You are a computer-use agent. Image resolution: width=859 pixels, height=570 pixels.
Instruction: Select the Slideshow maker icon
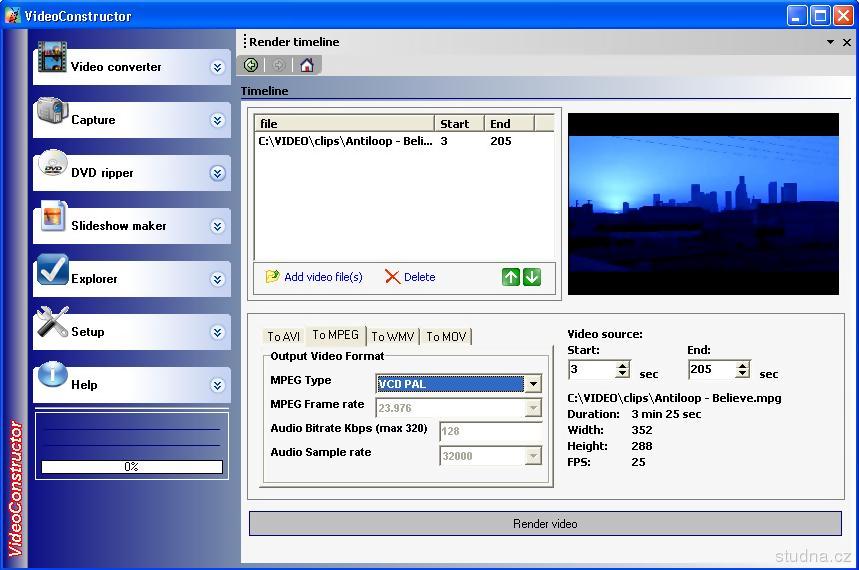coord(52,218)
